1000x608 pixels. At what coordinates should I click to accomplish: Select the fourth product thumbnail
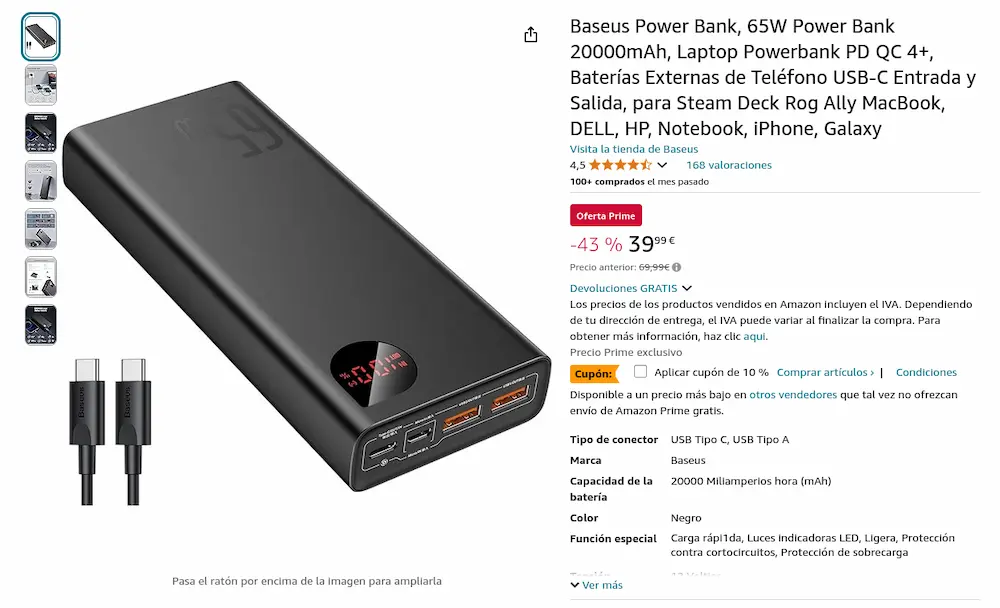pos(41,181)
